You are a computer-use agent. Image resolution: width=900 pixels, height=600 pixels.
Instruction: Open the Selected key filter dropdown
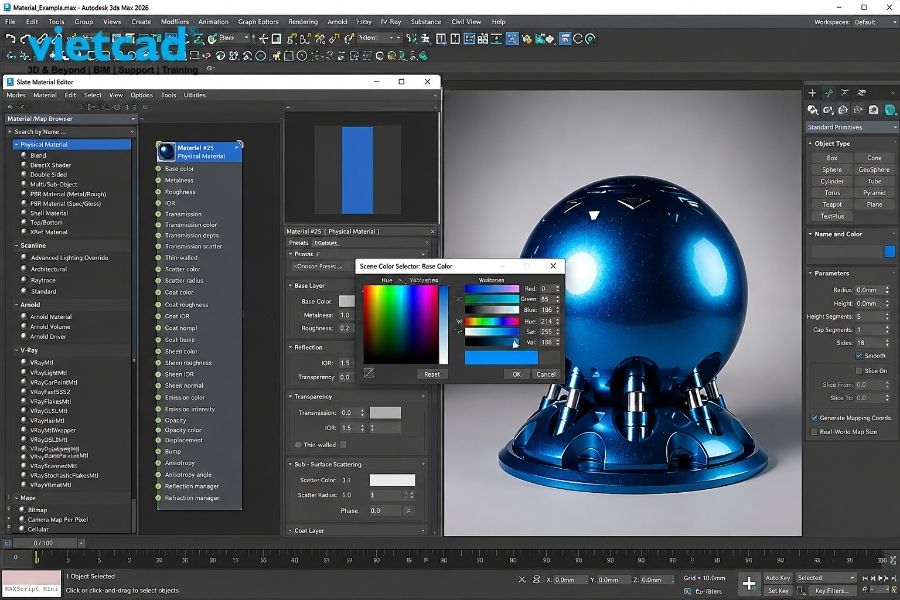(826, 578)
